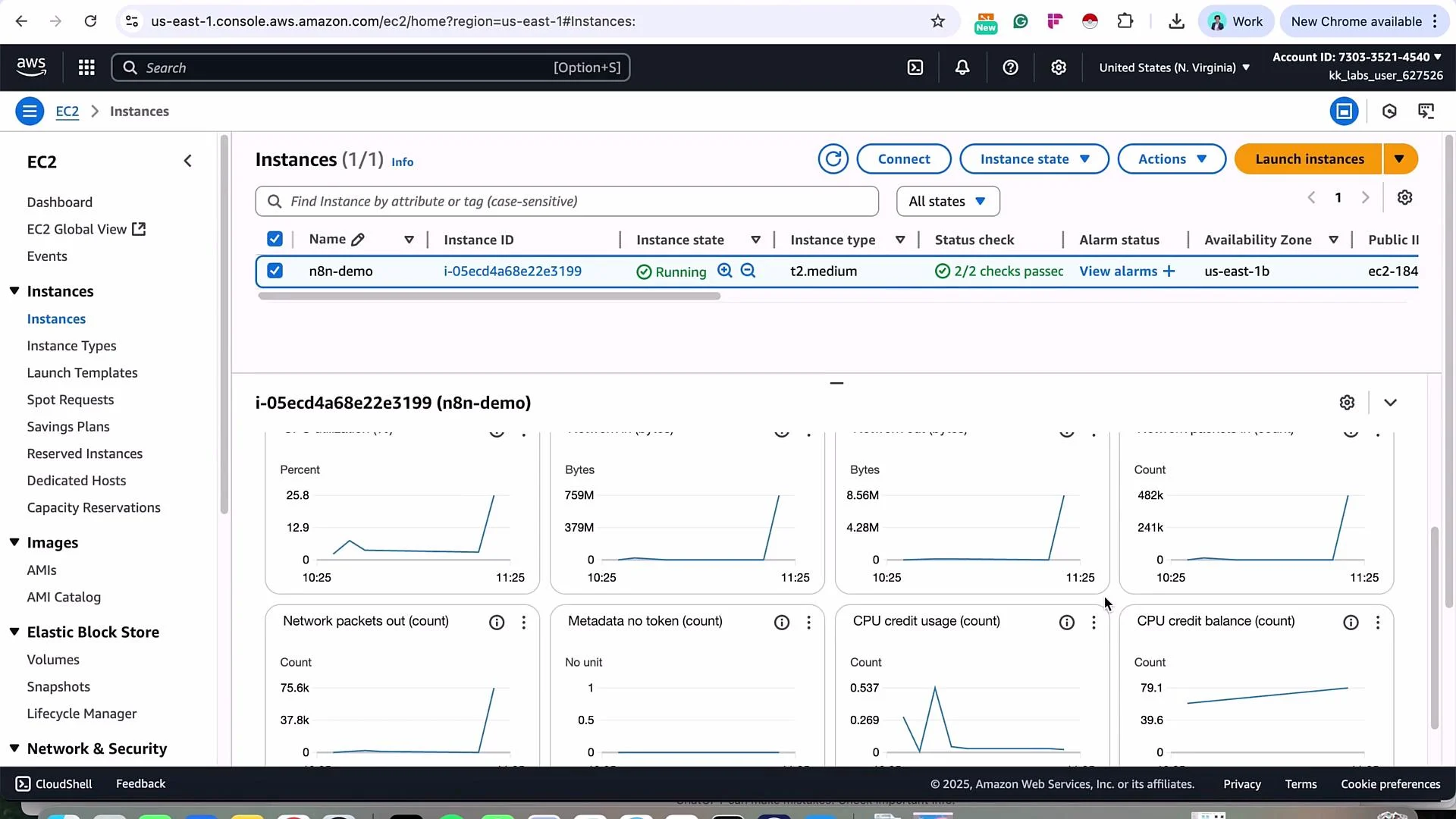This screenshot has width=1456, height=819.
Task: Click zoom-in filter icon beside Running
Action: tap(725, 271)
